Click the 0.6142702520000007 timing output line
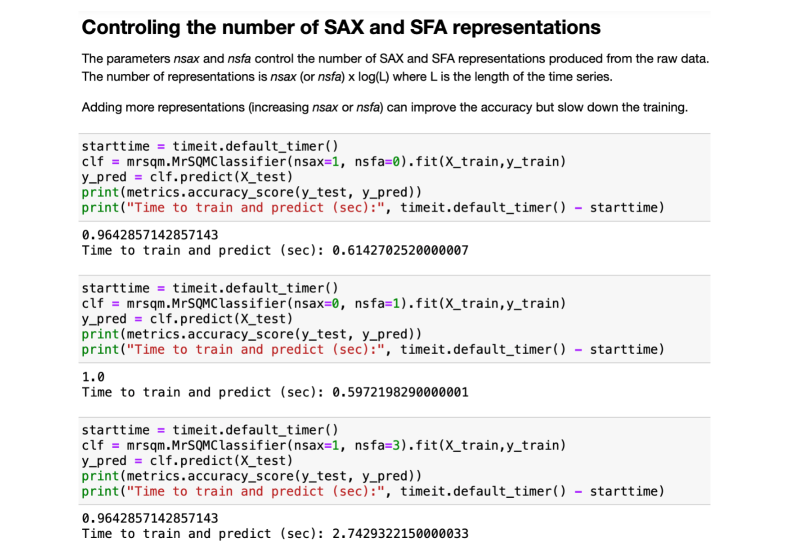 pyautogui.click(x=274, y=250)
